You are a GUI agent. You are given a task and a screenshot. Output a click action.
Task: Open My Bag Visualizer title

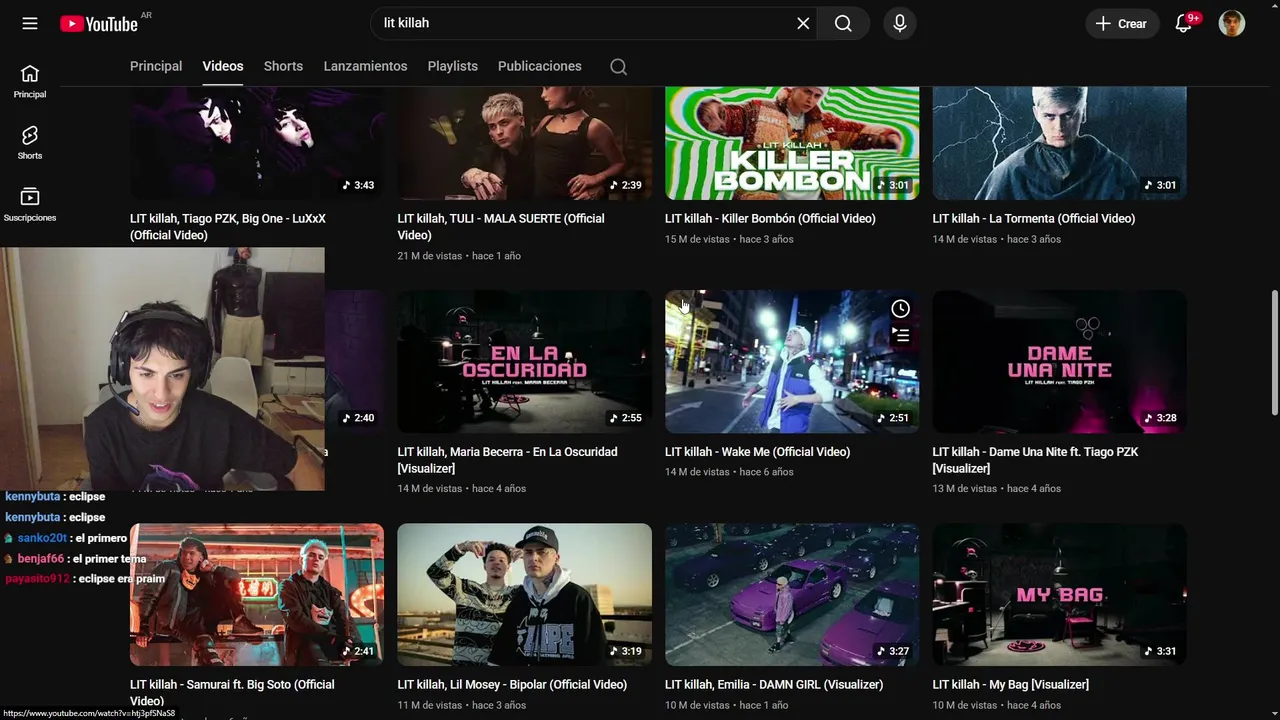point(1011,685)
